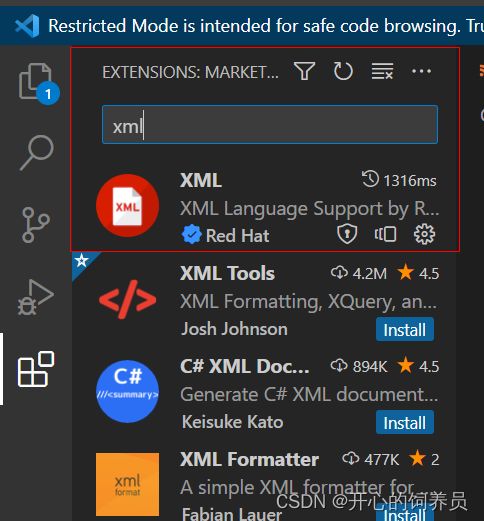The height and width of the screenshot is (521, 484).
Task: Open the Source Control view
Action: [36, 225]
